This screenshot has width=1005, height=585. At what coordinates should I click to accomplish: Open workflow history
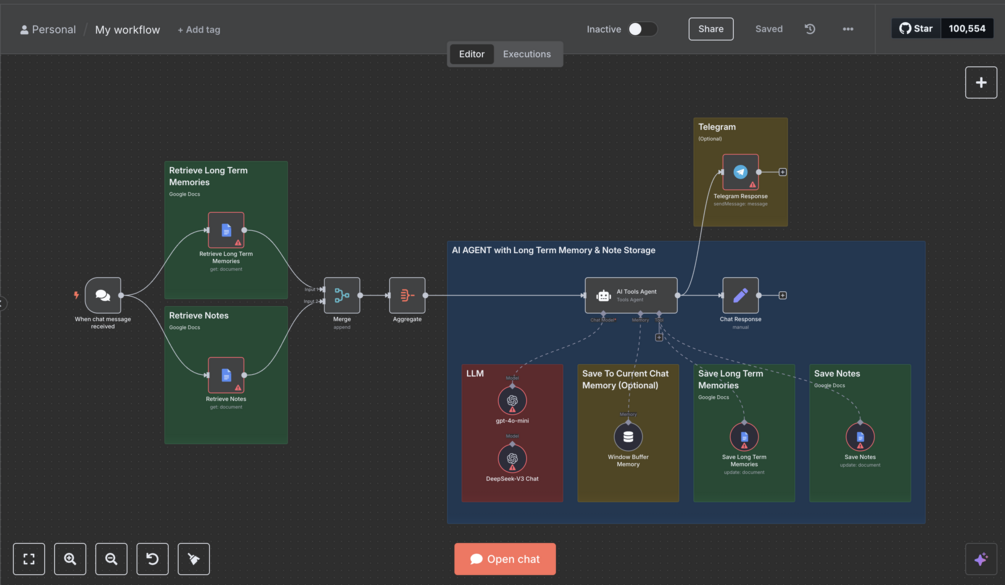(810, 29)
